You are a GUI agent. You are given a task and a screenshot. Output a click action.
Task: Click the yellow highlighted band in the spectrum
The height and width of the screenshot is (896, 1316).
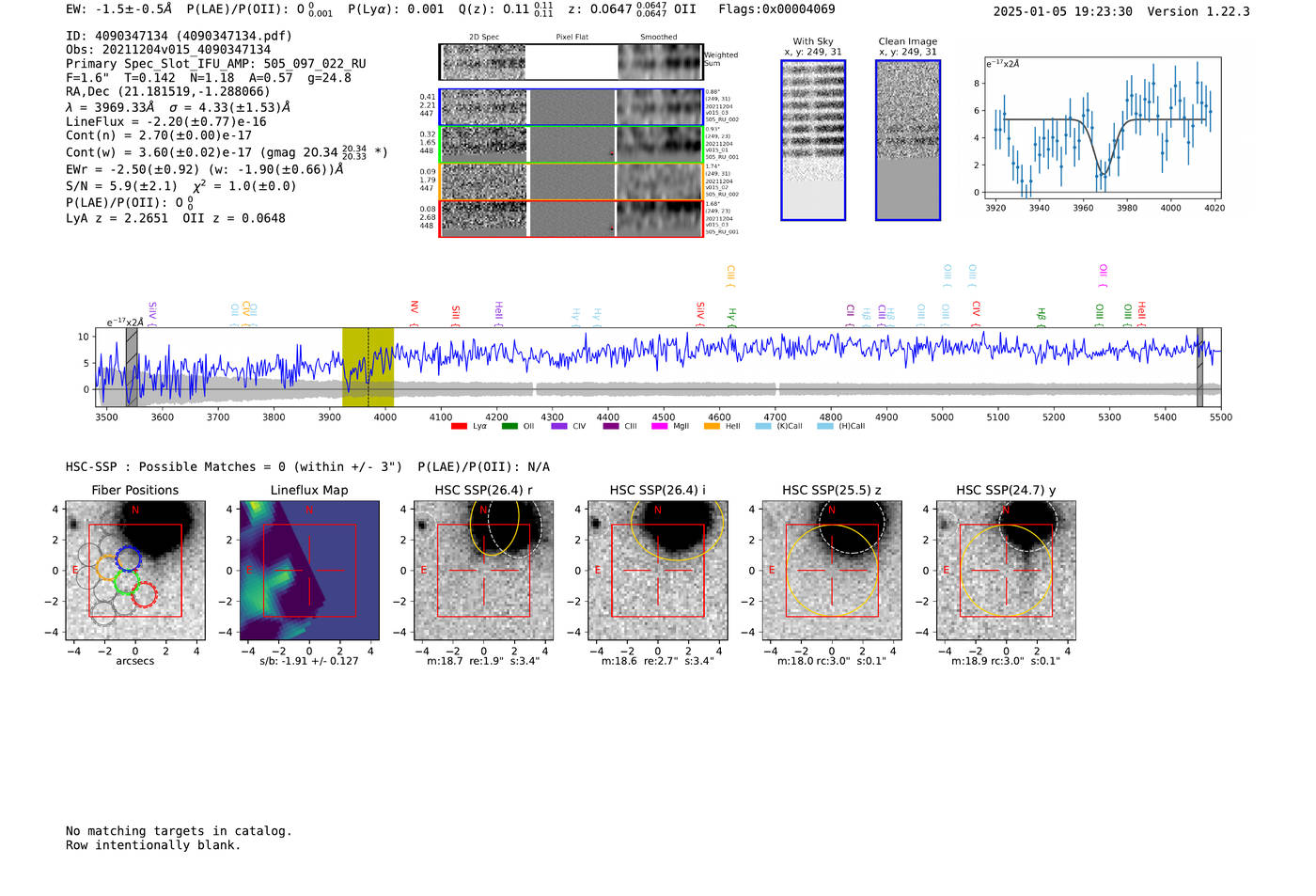click(x=368, y=368)
